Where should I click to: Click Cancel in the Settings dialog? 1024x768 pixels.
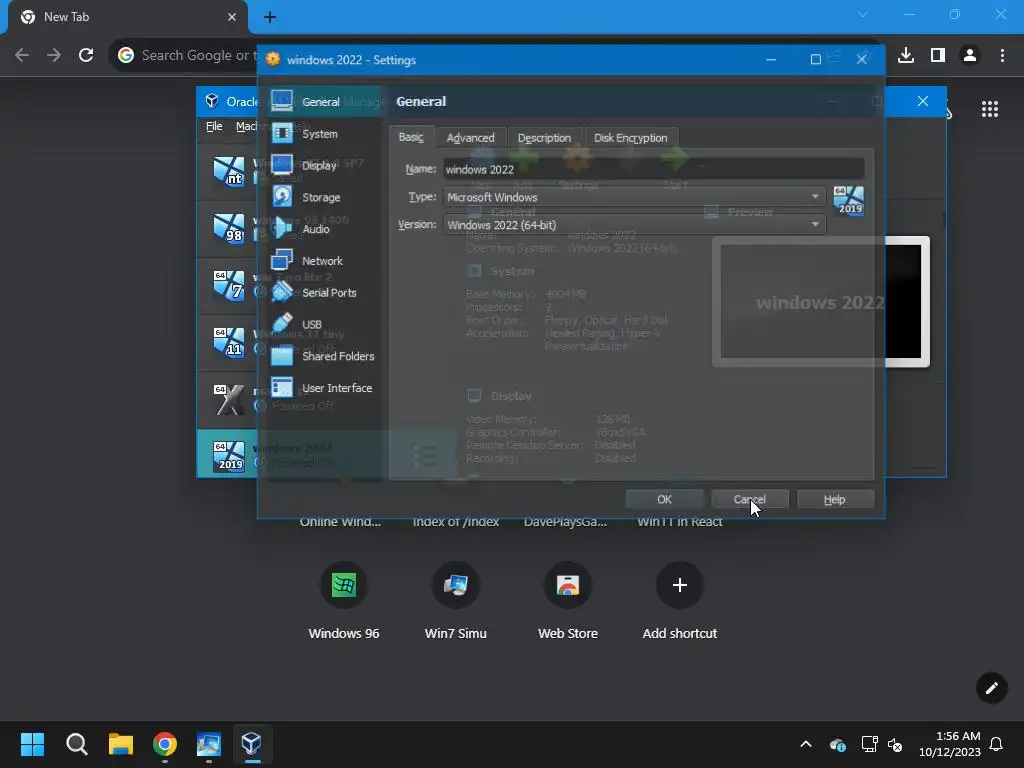(750, 499)
